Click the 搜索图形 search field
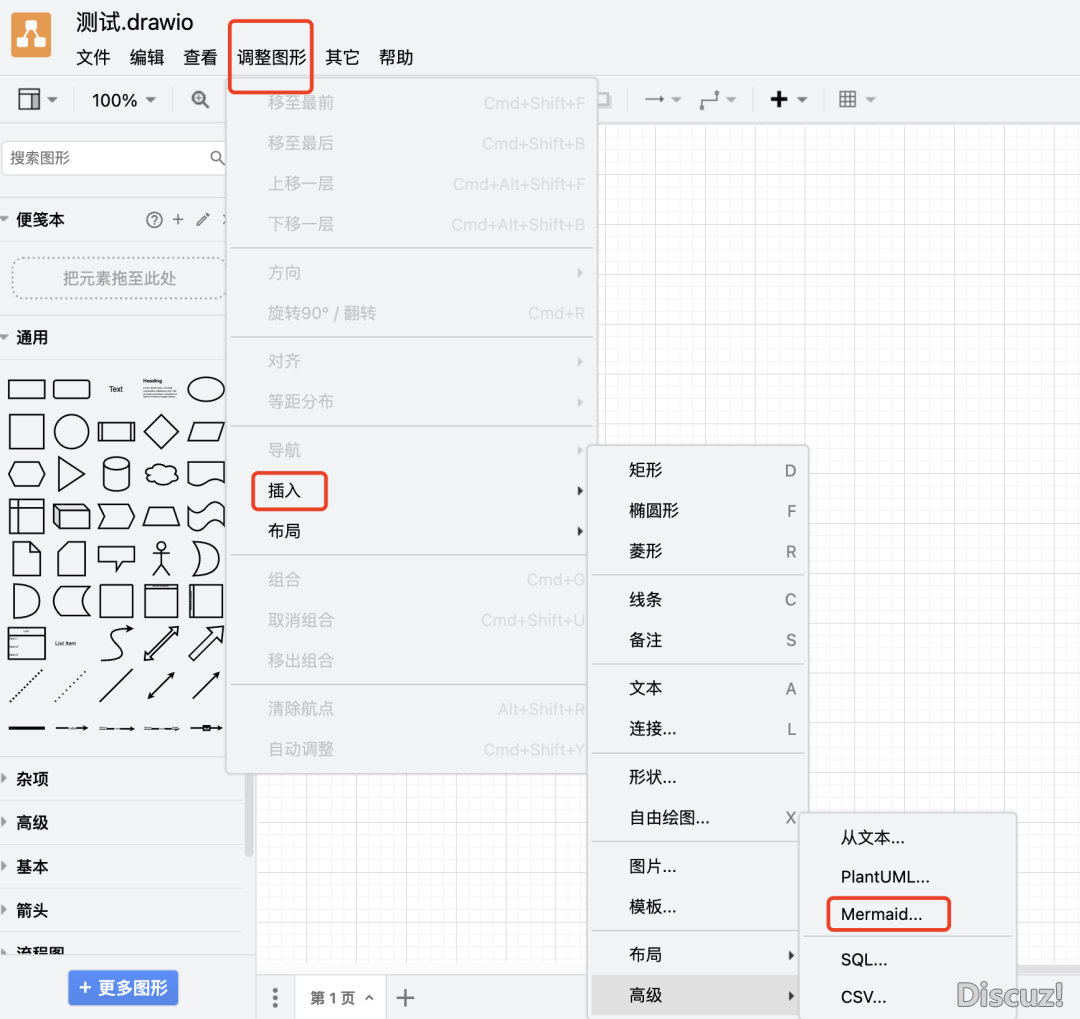 pos(105,158)
